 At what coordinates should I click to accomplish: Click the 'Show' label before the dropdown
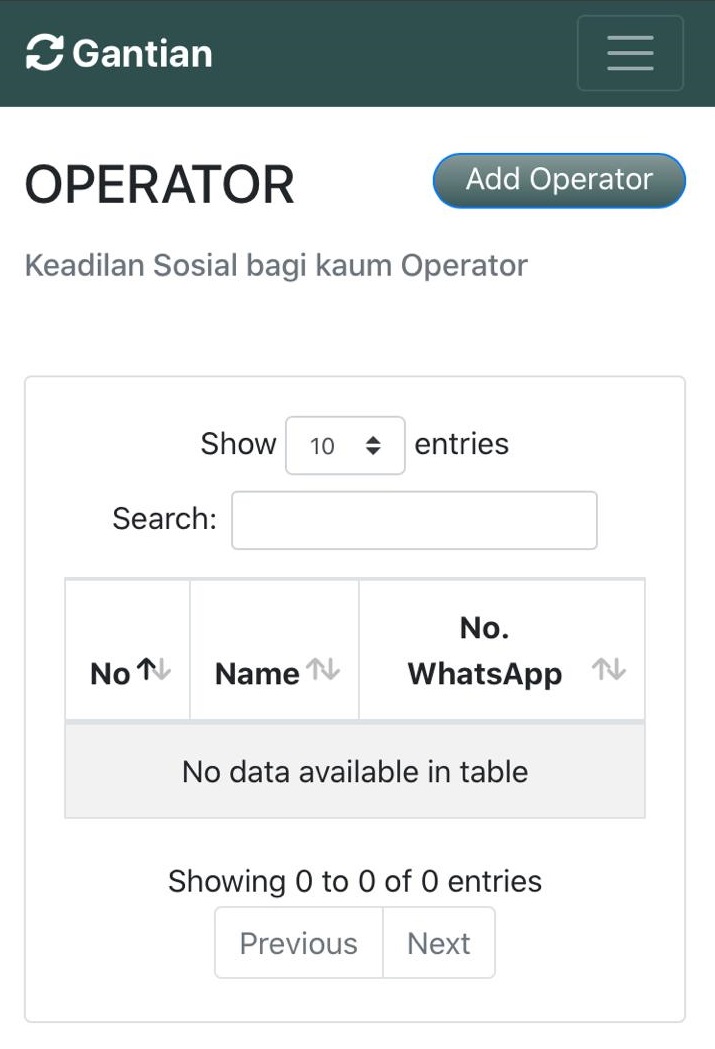(x=238, y=444)
